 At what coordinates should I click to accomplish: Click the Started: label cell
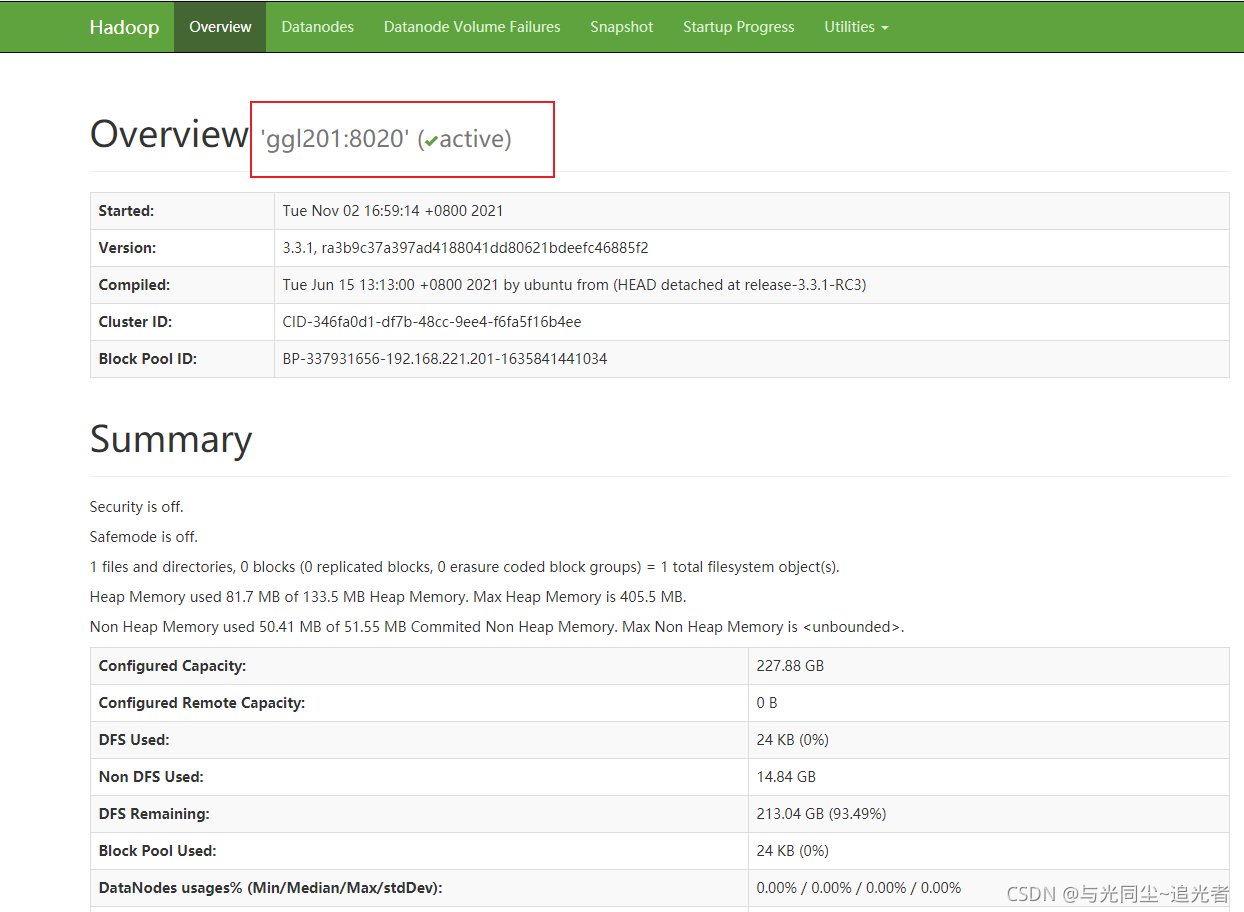click(182, 211)
